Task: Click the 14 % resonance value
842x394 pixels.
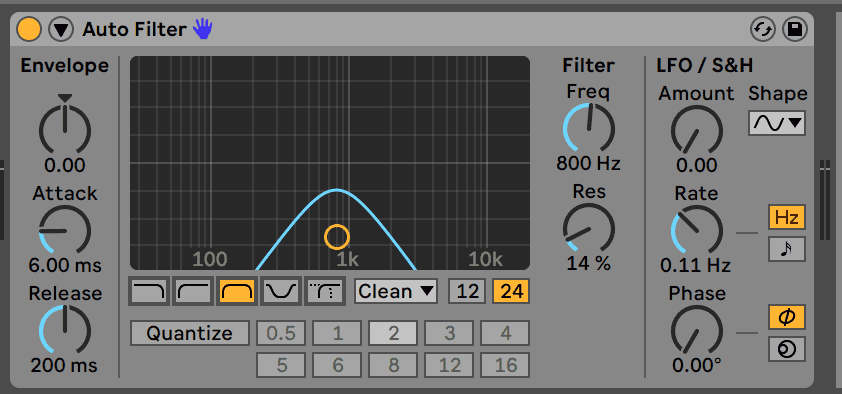Action: (589, 264)
